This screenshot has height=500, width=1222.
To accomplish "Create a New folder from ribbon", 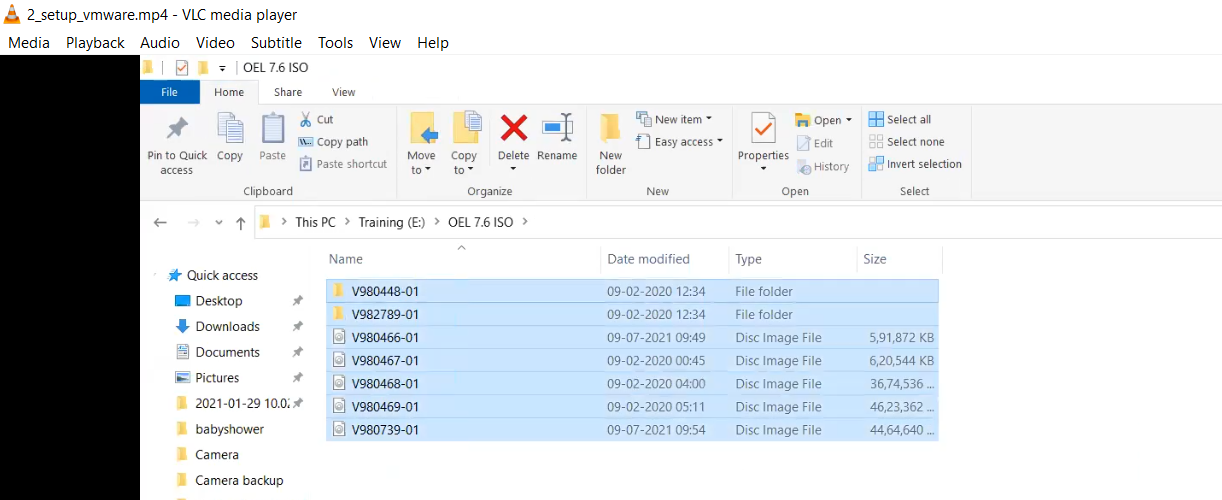I will click(x=611, y=143).
